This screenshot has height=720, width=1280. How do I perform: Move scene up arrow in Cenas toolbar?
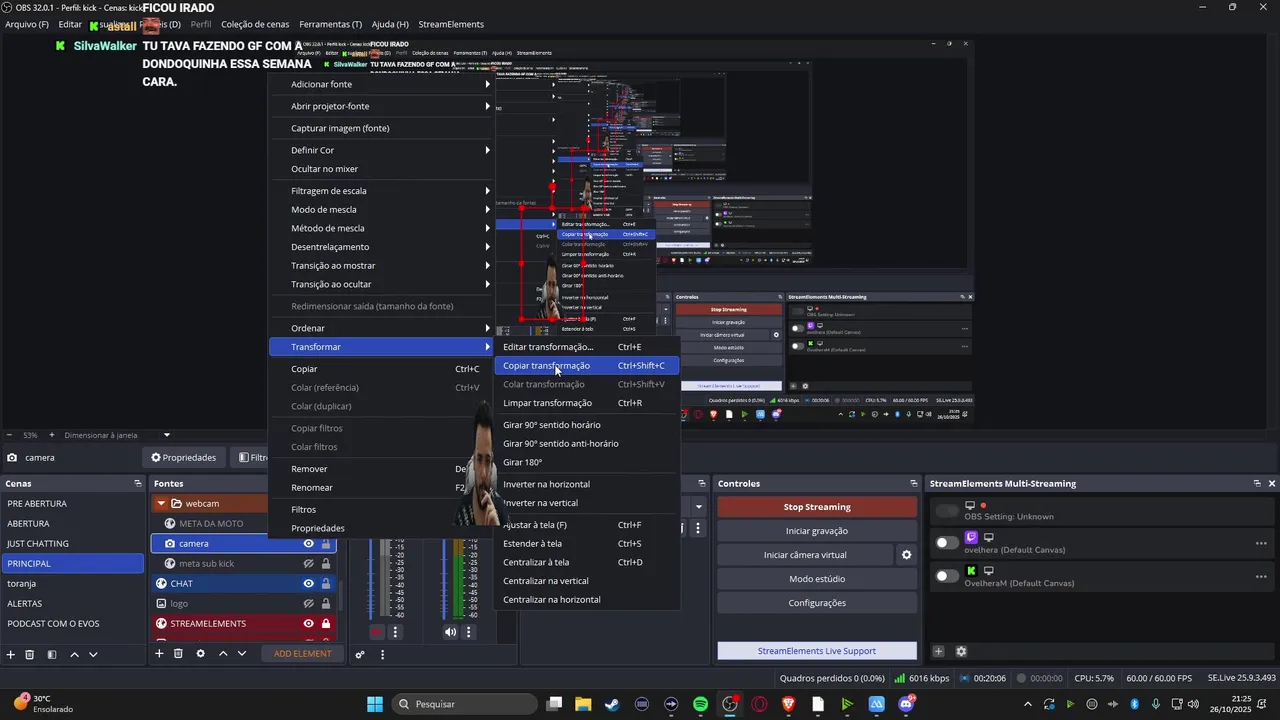74,654
